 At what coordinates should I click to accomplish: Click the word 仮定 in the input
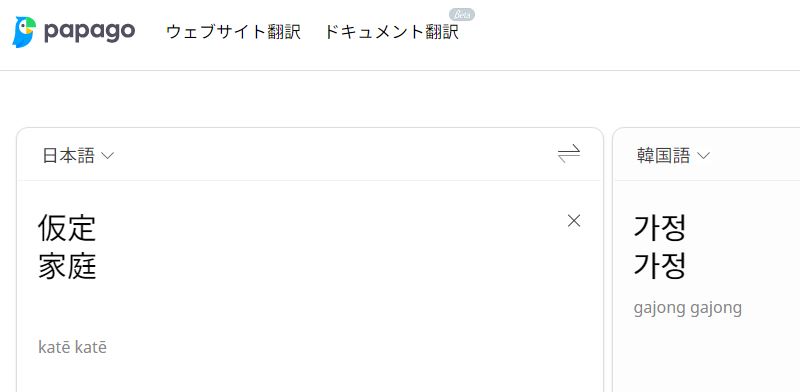coord(67,228)
